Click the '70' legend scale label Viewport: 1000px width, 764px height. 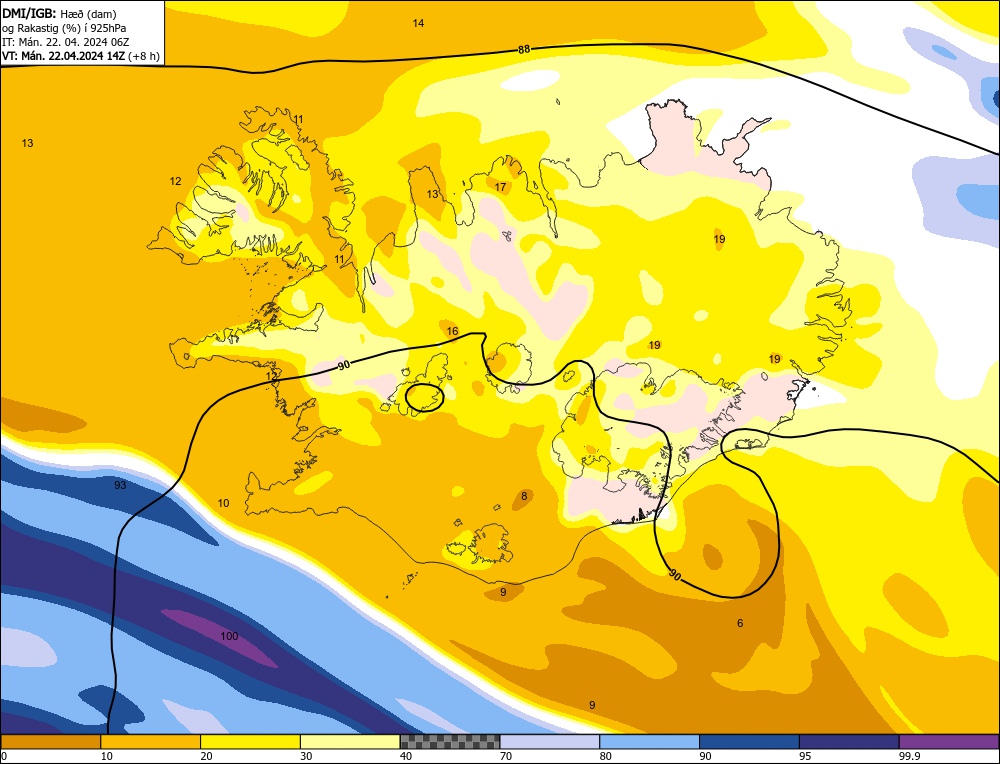point(506,756)
